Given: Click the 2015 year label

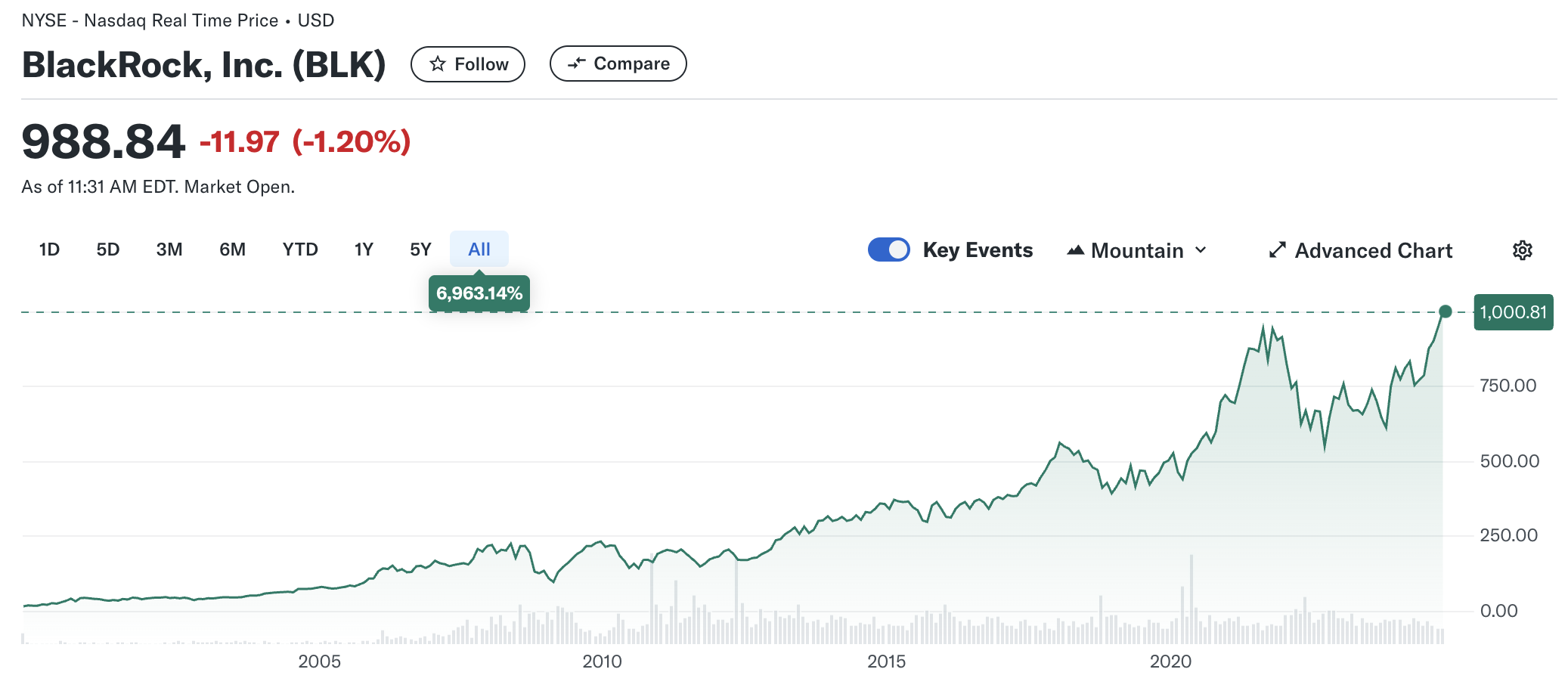Looking at the screenshot, I should [x=886, y=662].
